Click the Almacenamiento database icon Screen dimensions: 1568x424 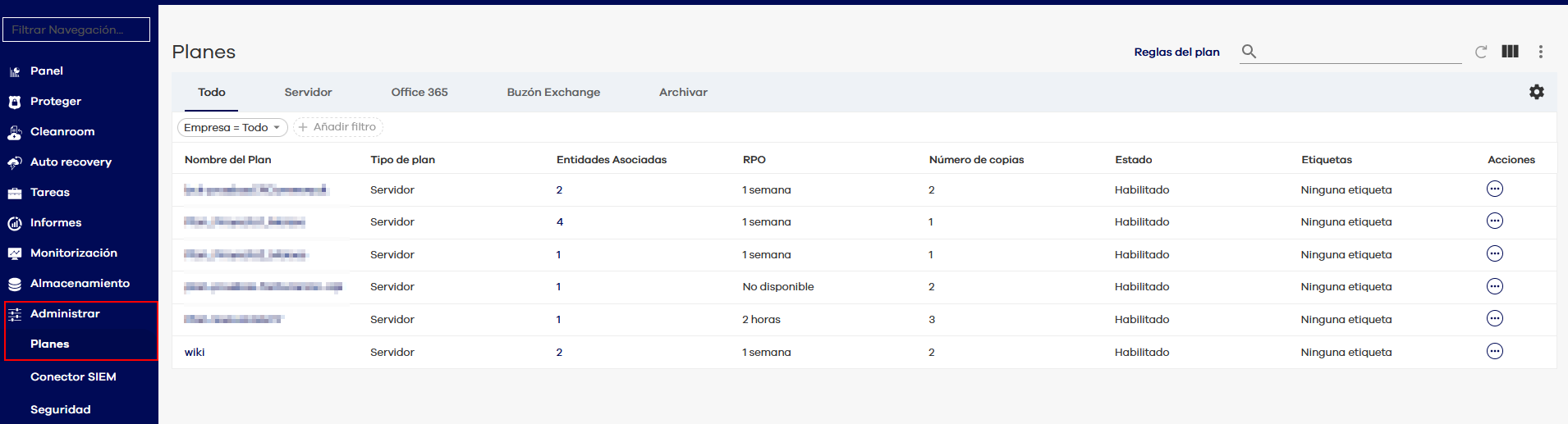[15, 284]
